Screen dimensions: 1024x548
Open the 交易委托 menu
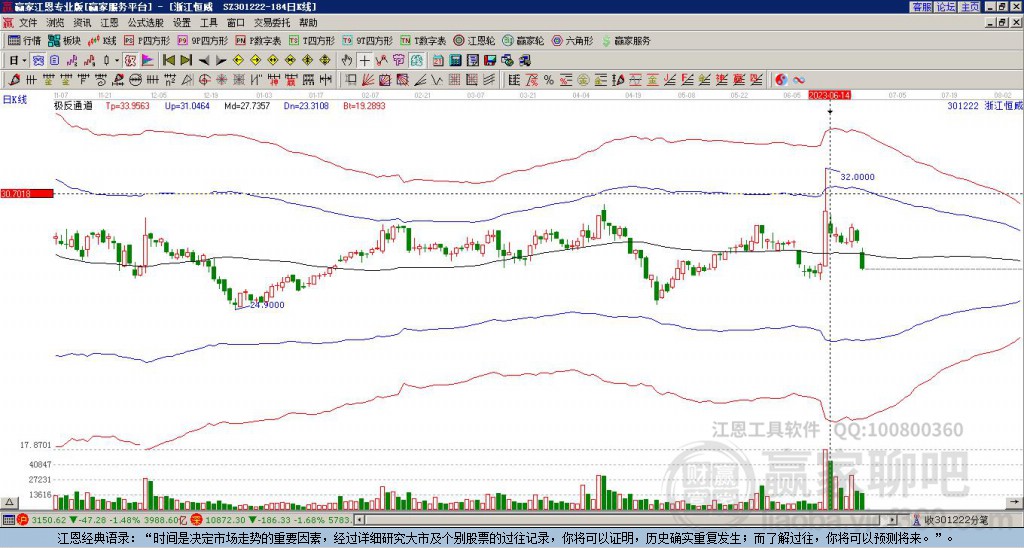pyautogui.click(x=272, y=23)
